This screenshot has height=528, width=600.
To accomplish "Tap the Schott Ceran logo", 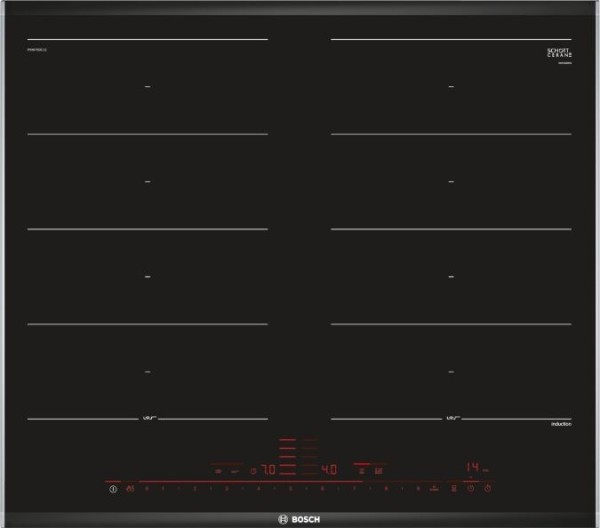I will click(x=558, y=53).
